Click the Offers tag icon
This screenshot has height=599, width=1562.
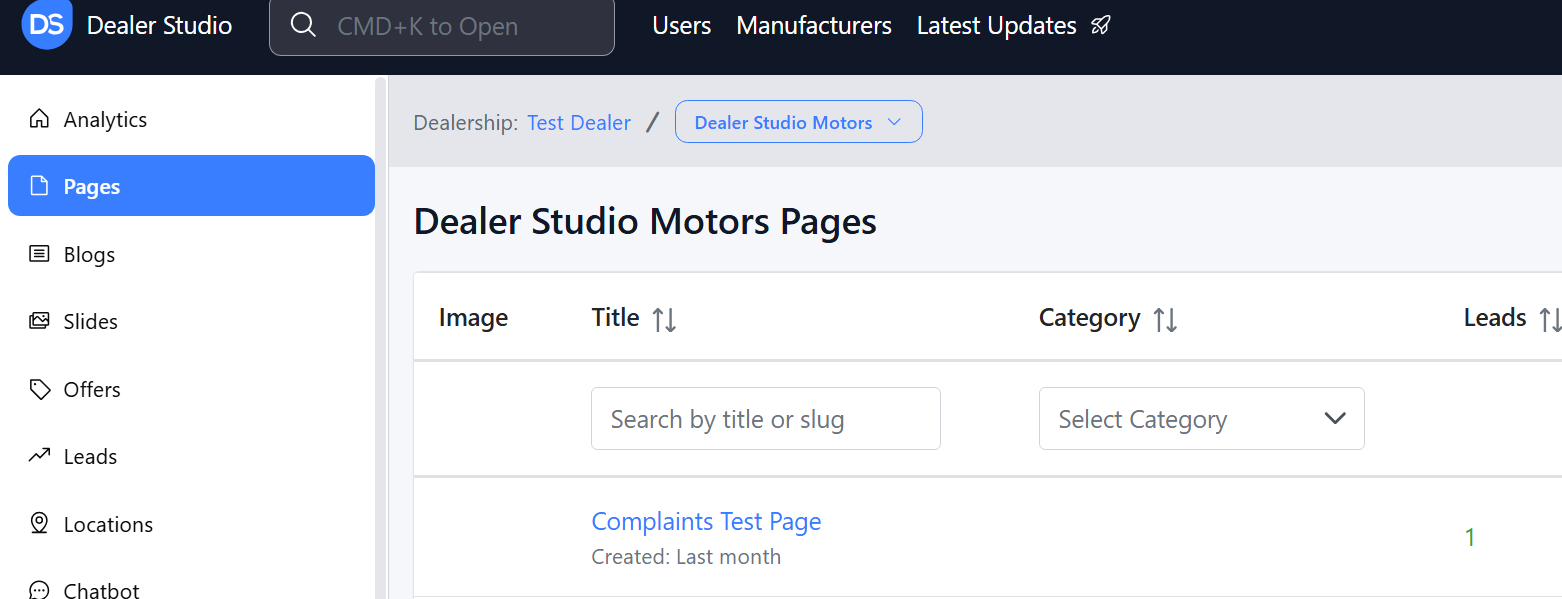[39, 389]
